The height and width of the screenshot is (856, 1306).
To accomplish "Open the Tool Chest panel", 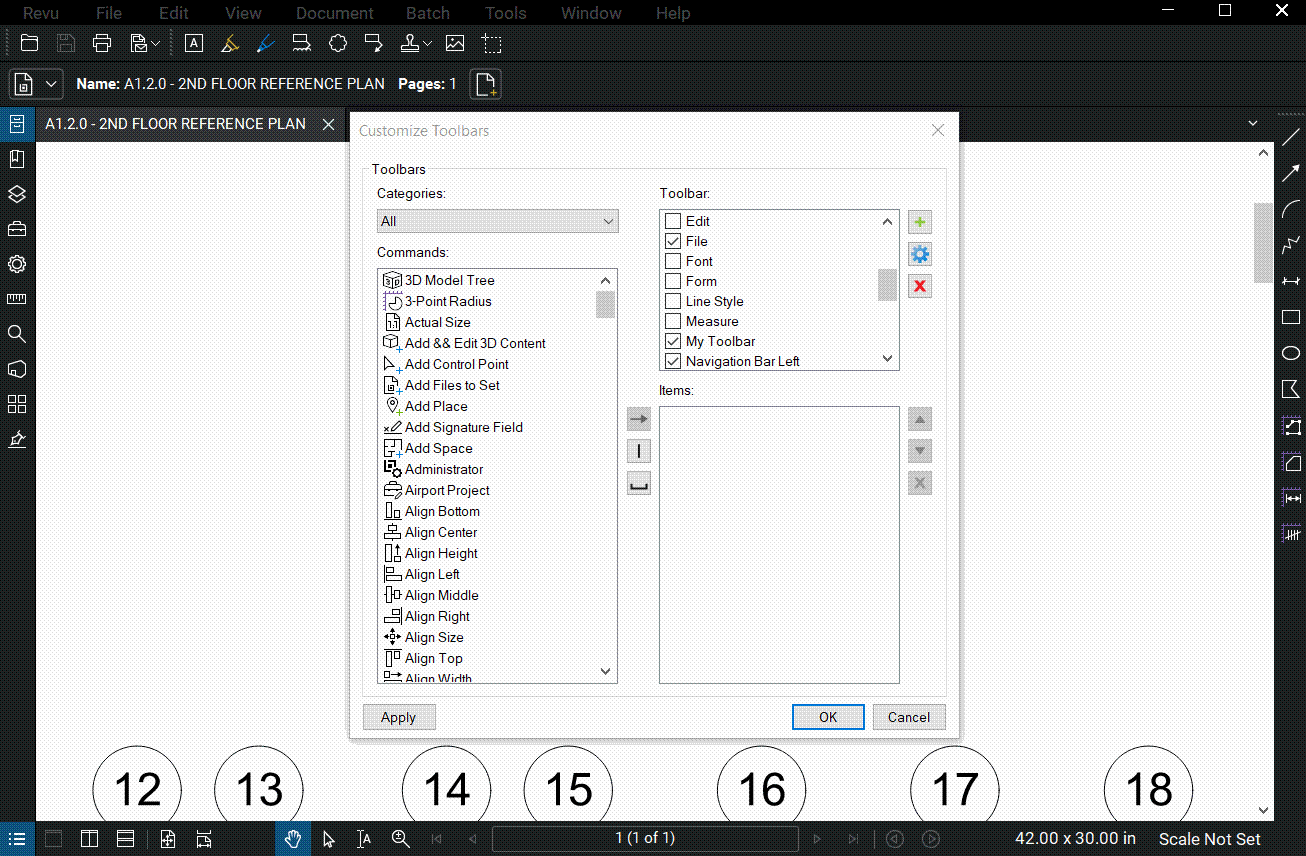I will pyautogui.click(x=16, y=228).
